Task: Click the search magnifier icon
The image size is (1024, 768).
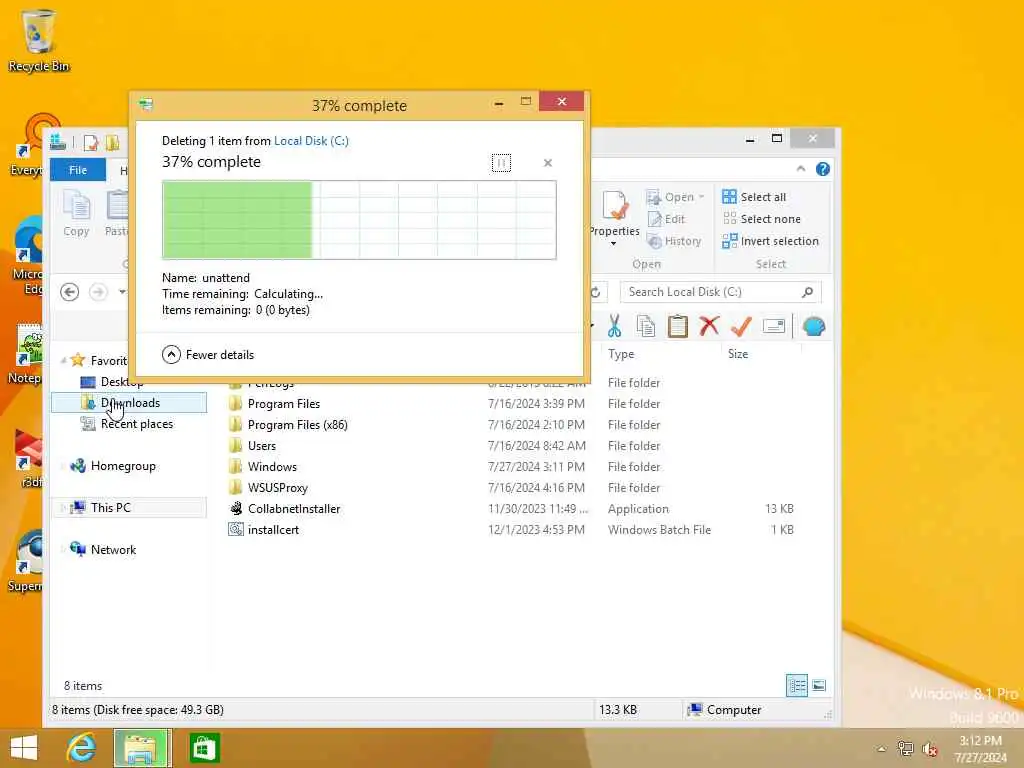Action: pos(808,292)
